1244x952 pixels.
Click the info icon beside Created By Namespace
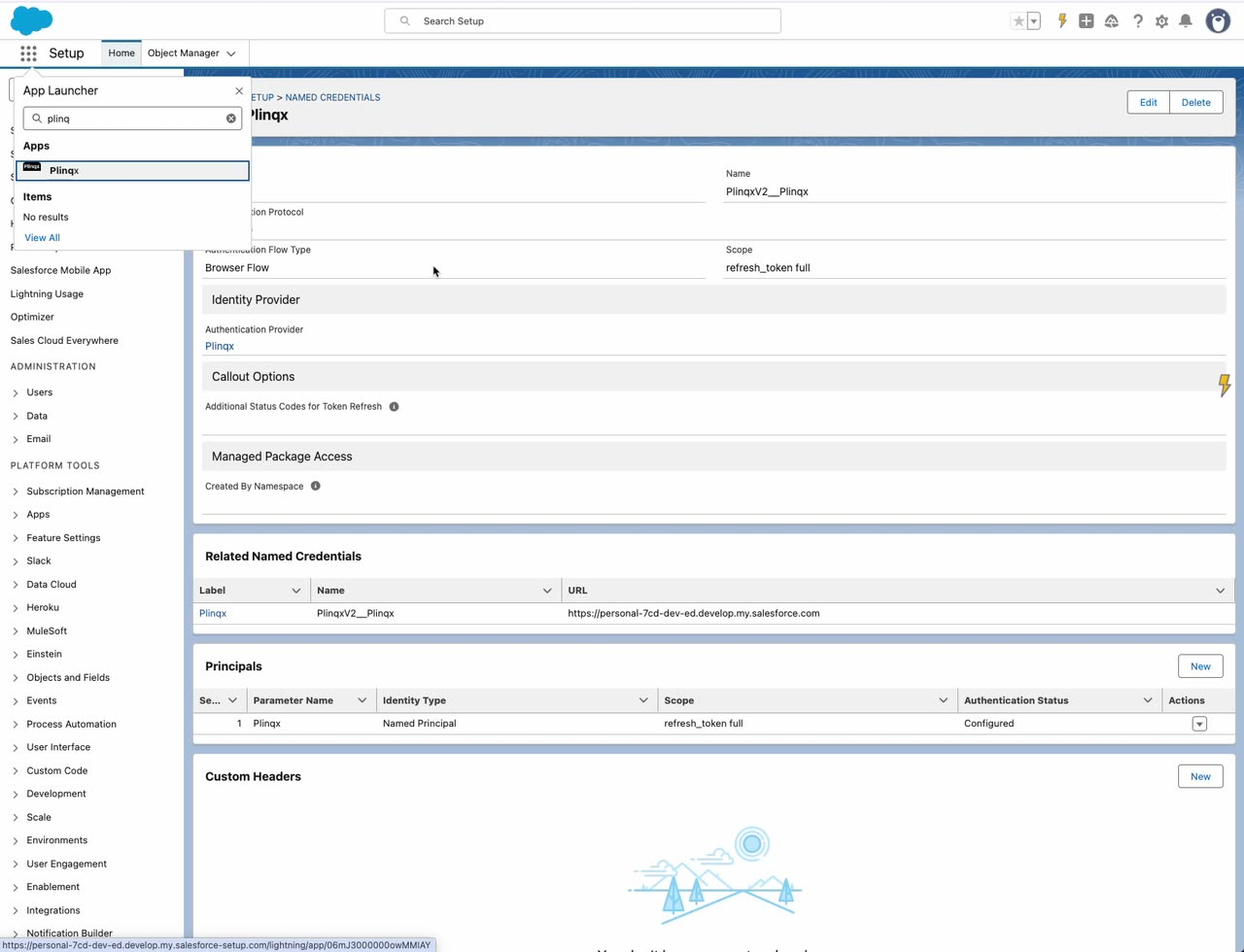coord(315,486)
